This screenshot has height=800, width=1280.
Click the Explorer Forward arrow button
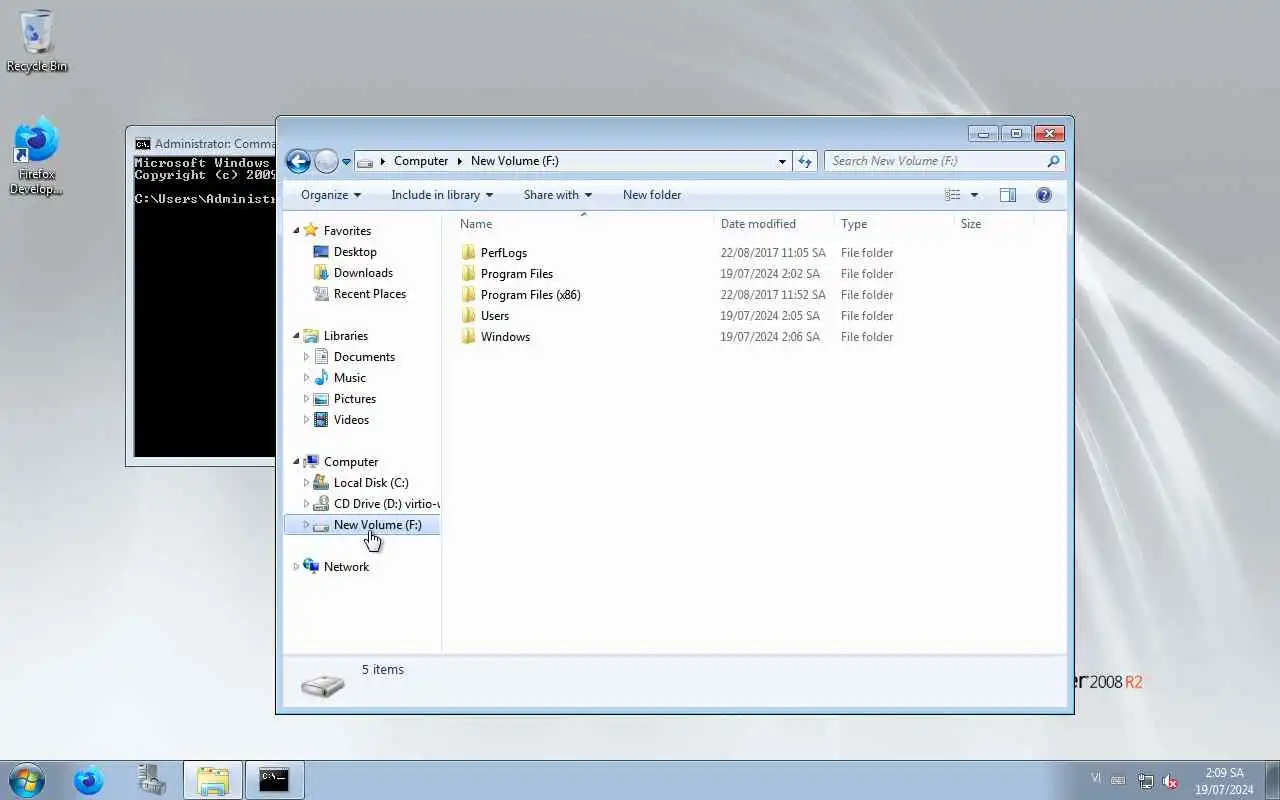(x=326, y=161)
